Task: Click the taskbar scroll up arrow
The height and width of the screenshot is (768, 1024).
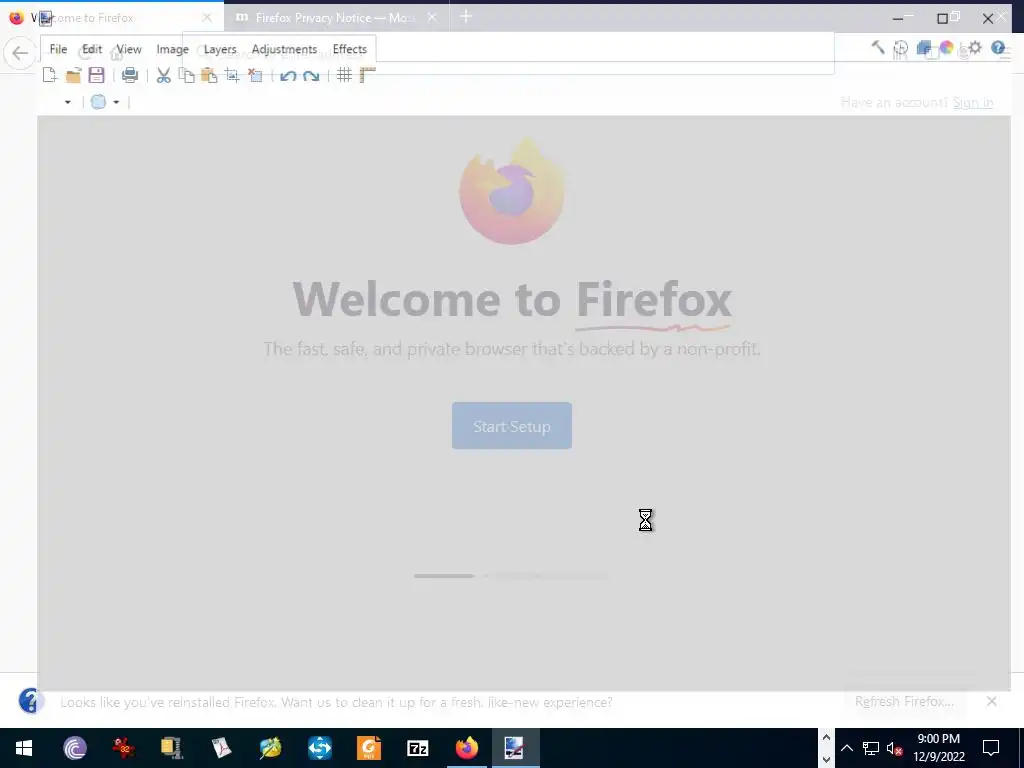Action: (826, 738)
